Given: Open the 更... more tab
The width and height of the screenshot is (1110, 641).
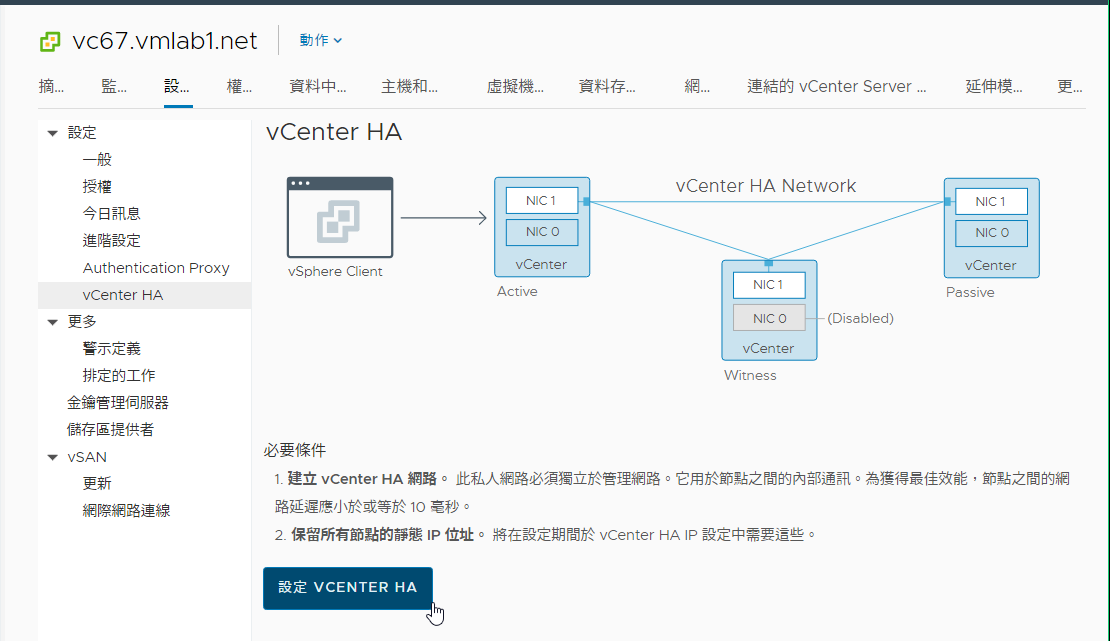Looking at the screenshot, I should (x=1070, y=86).
